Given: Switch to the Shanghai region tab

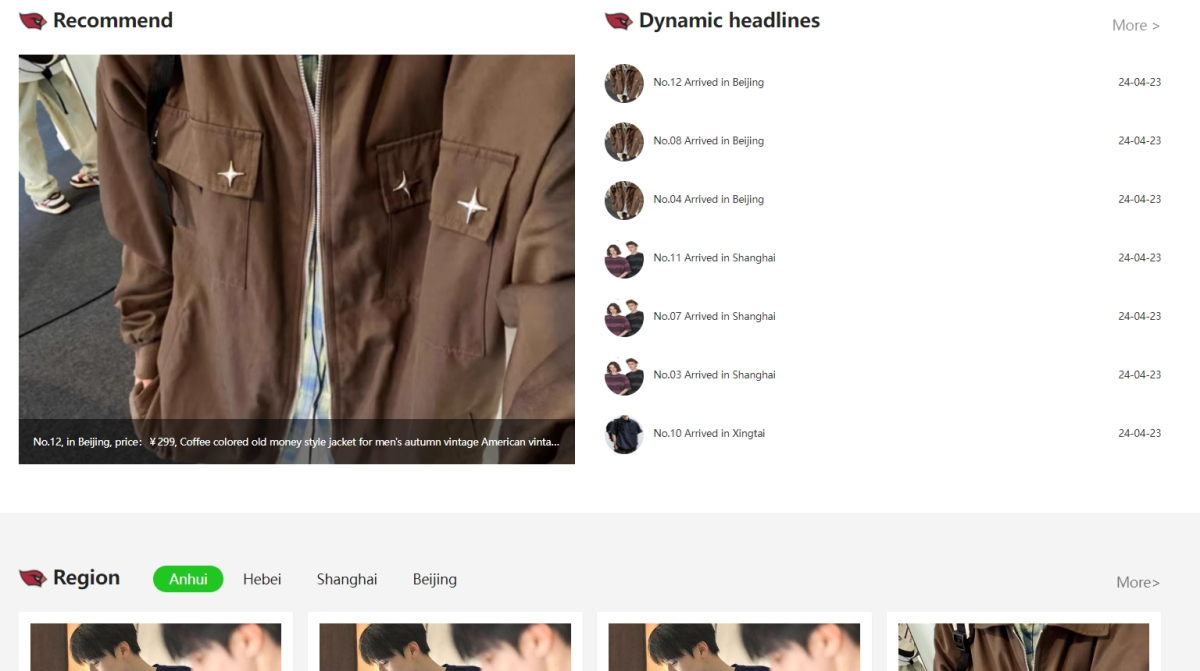Looking at the screenshot, I should pos(347,579).
